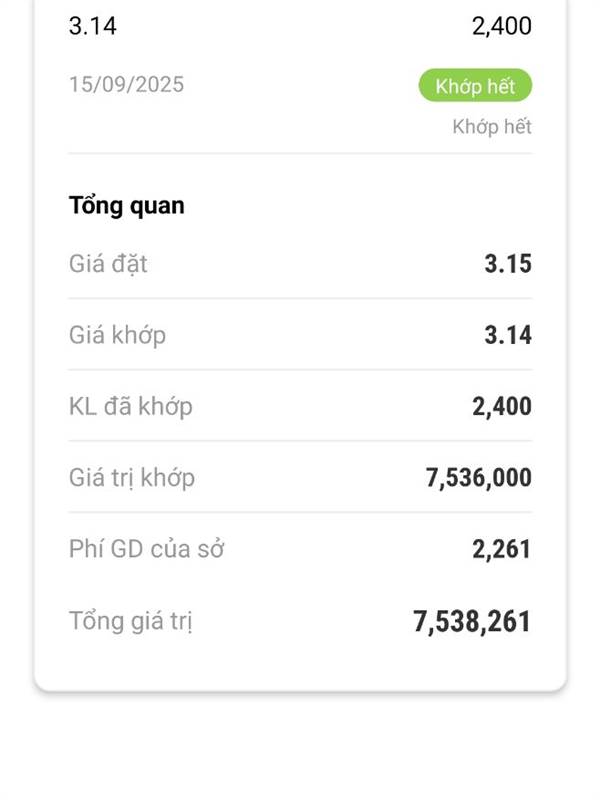Select the matched value 7,536,000

click(x=478, y=478)
